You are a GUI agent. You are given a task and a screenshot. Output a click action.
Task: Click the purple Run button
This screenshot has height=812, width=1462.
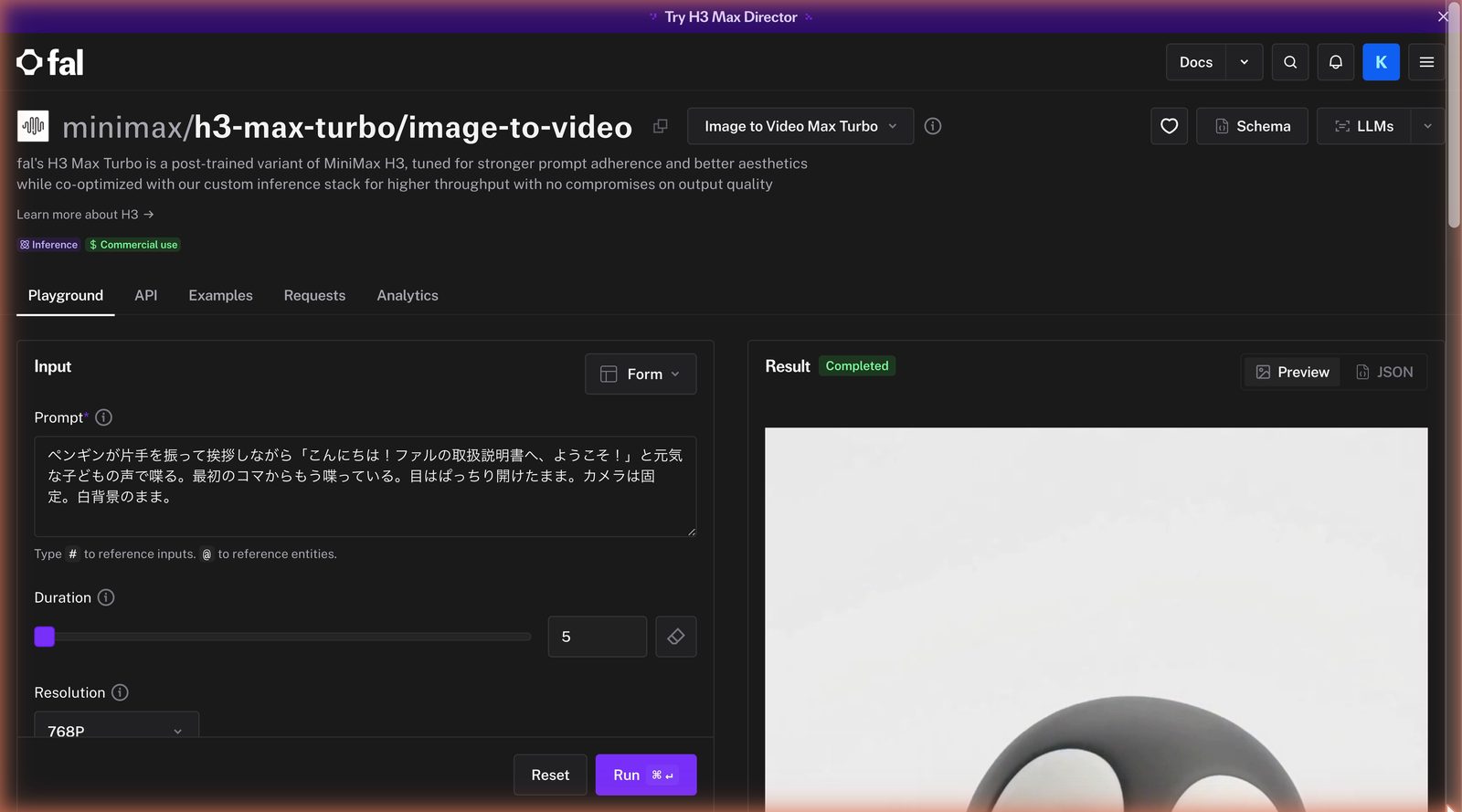(646, 775)
